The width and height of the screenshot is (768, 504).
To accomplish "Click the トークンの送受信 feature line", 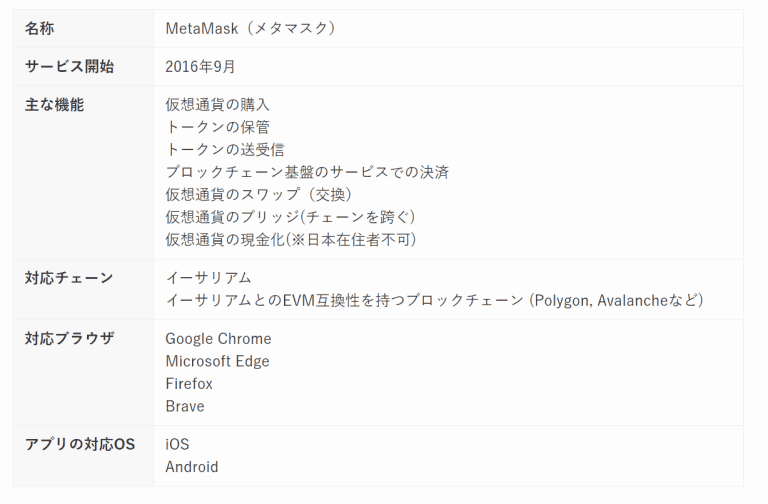I will [224, 150].
